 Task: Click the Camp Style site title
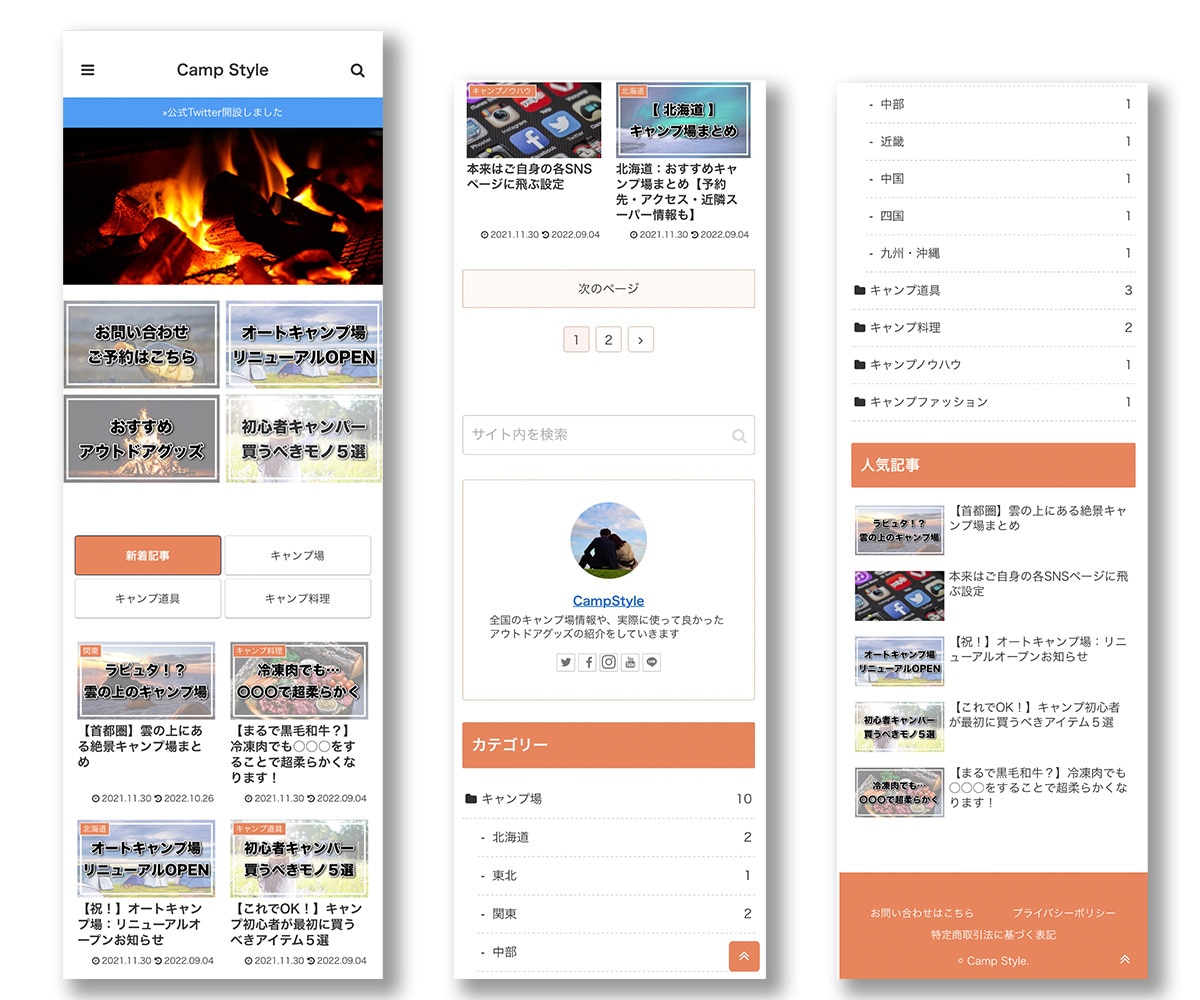pos(223,70)
